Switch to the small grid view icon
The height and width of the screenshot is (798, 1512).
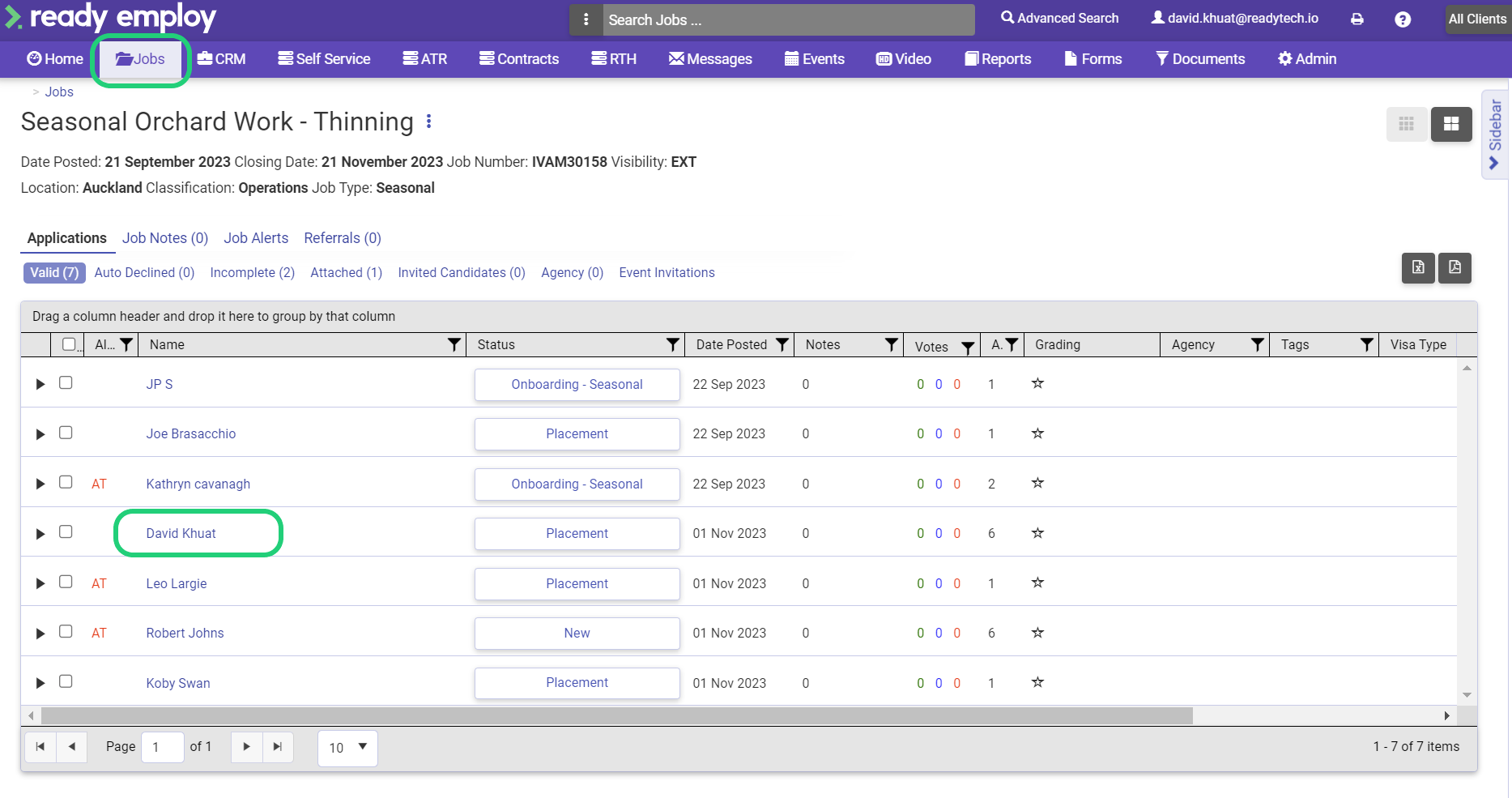[1407, 124]
